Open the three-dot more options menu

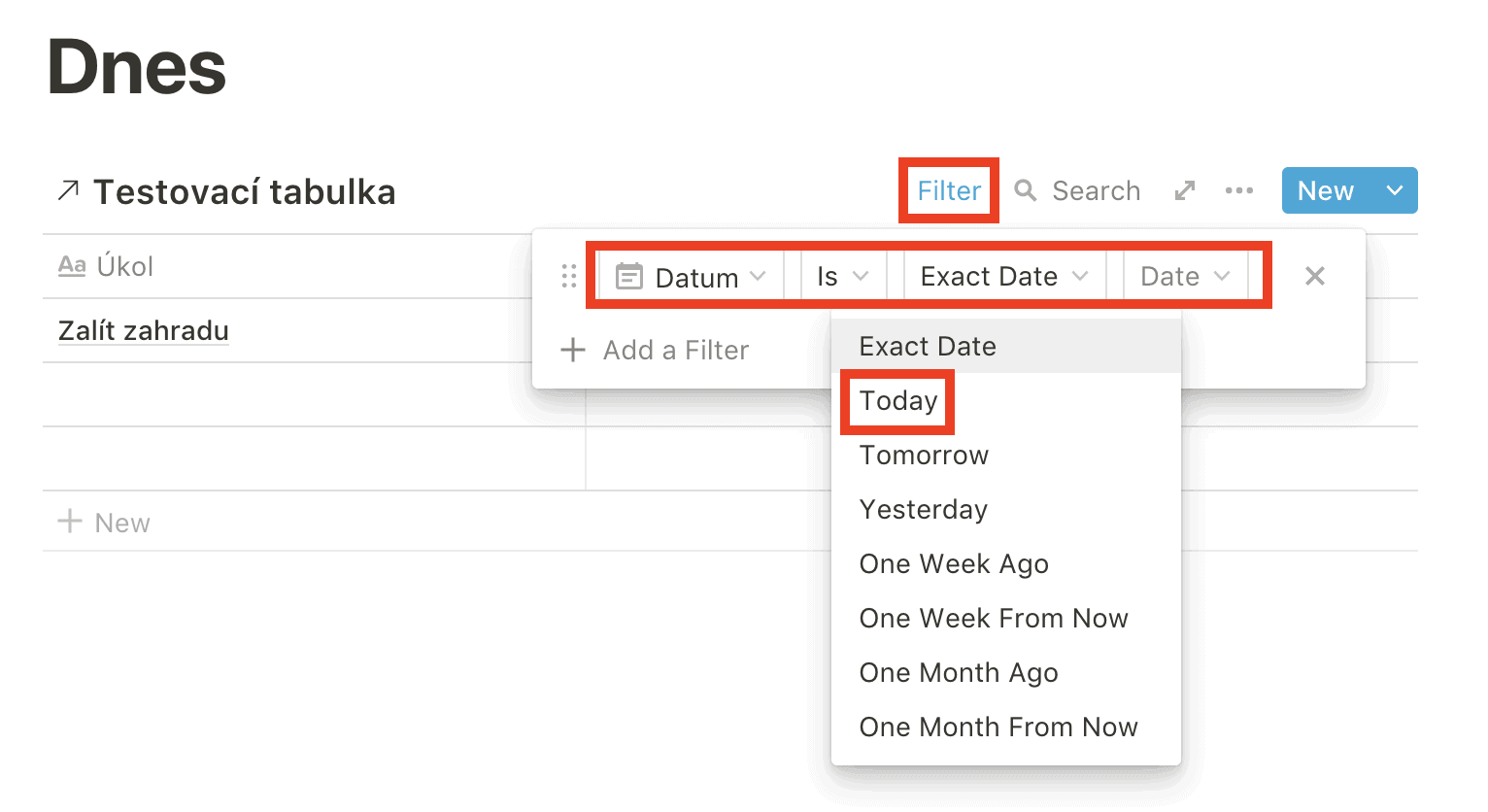pos(1238,190)
